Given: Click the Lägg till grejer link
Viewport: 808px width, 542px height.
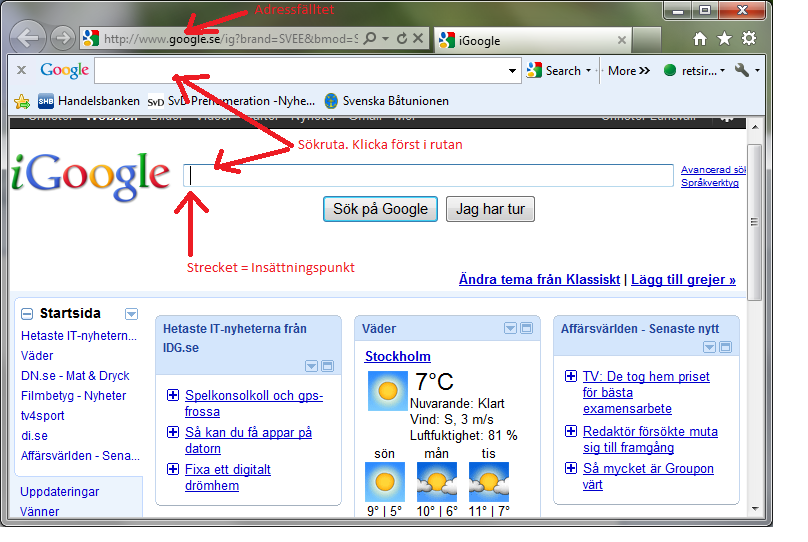Looking at the screenshot, I should (x=683, y=279).
